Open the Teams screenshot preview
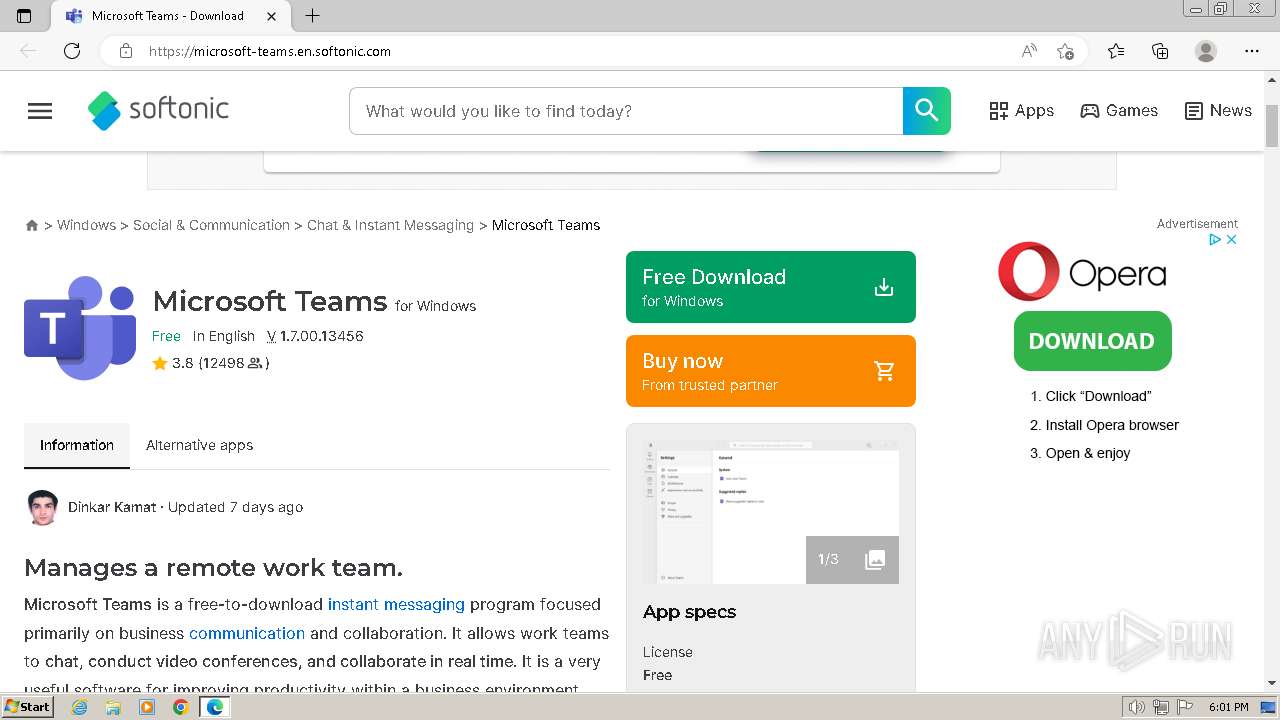1280x720 pixels. coord(770,512)
